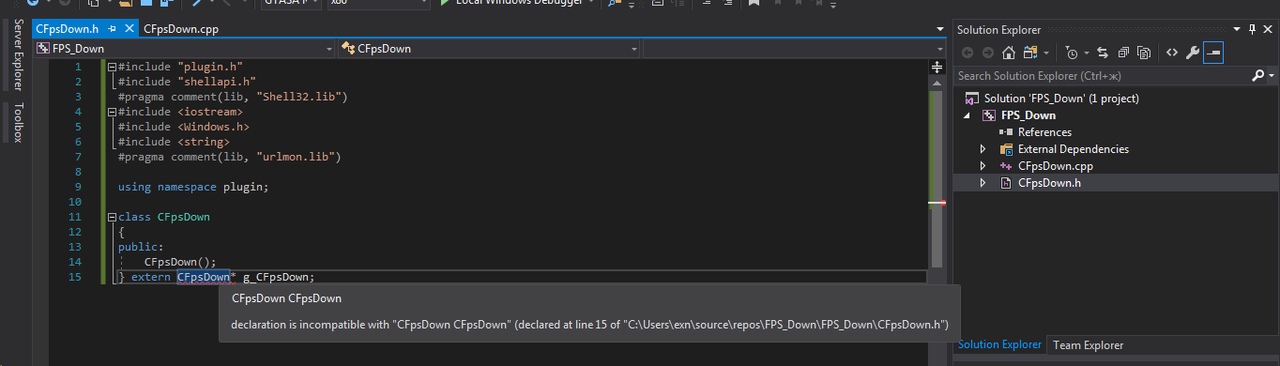Select the Solution Explorer bottom tab
The image size is (1280, 366).
tap(999, 345)
